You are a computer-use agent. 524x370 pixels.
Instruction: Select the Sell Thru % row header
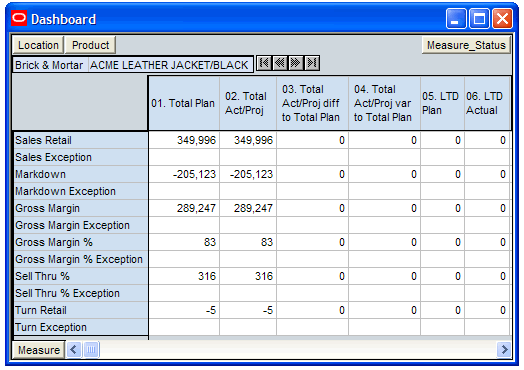click(x=80, y=276)
